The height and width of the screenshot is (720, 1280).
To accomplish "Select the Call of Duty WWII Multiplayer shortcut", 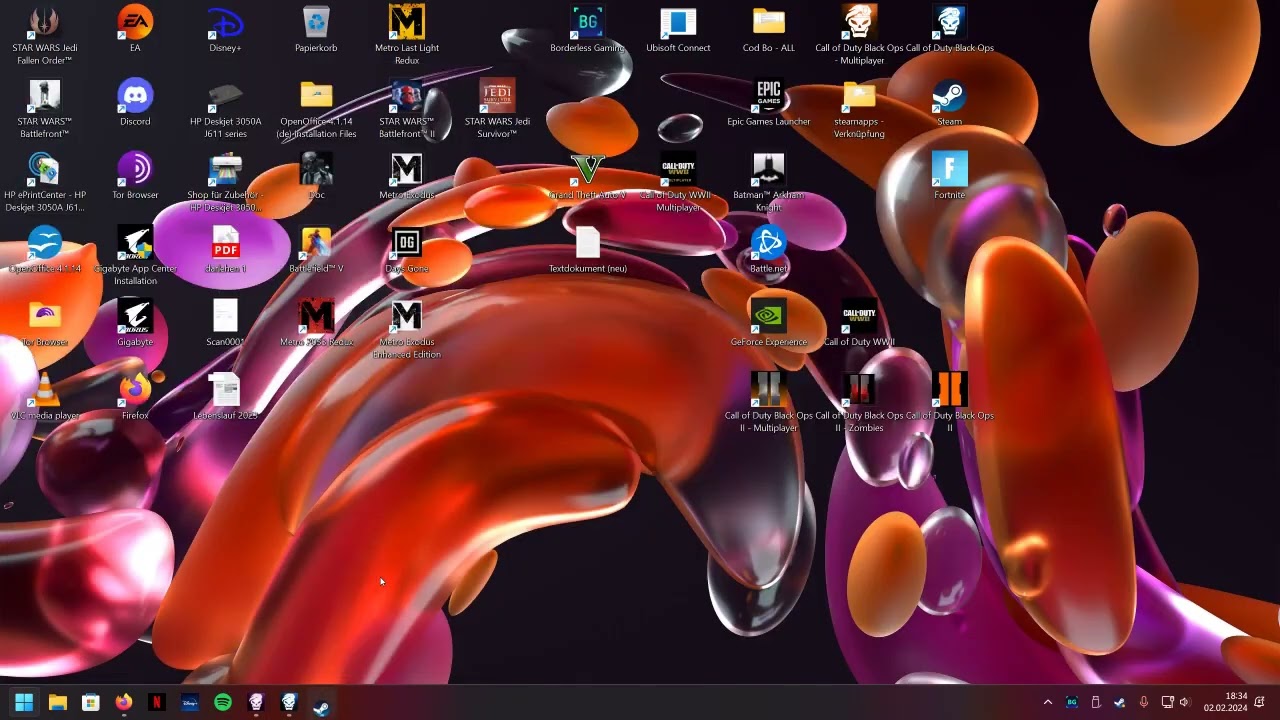I will tap(678, 183).
